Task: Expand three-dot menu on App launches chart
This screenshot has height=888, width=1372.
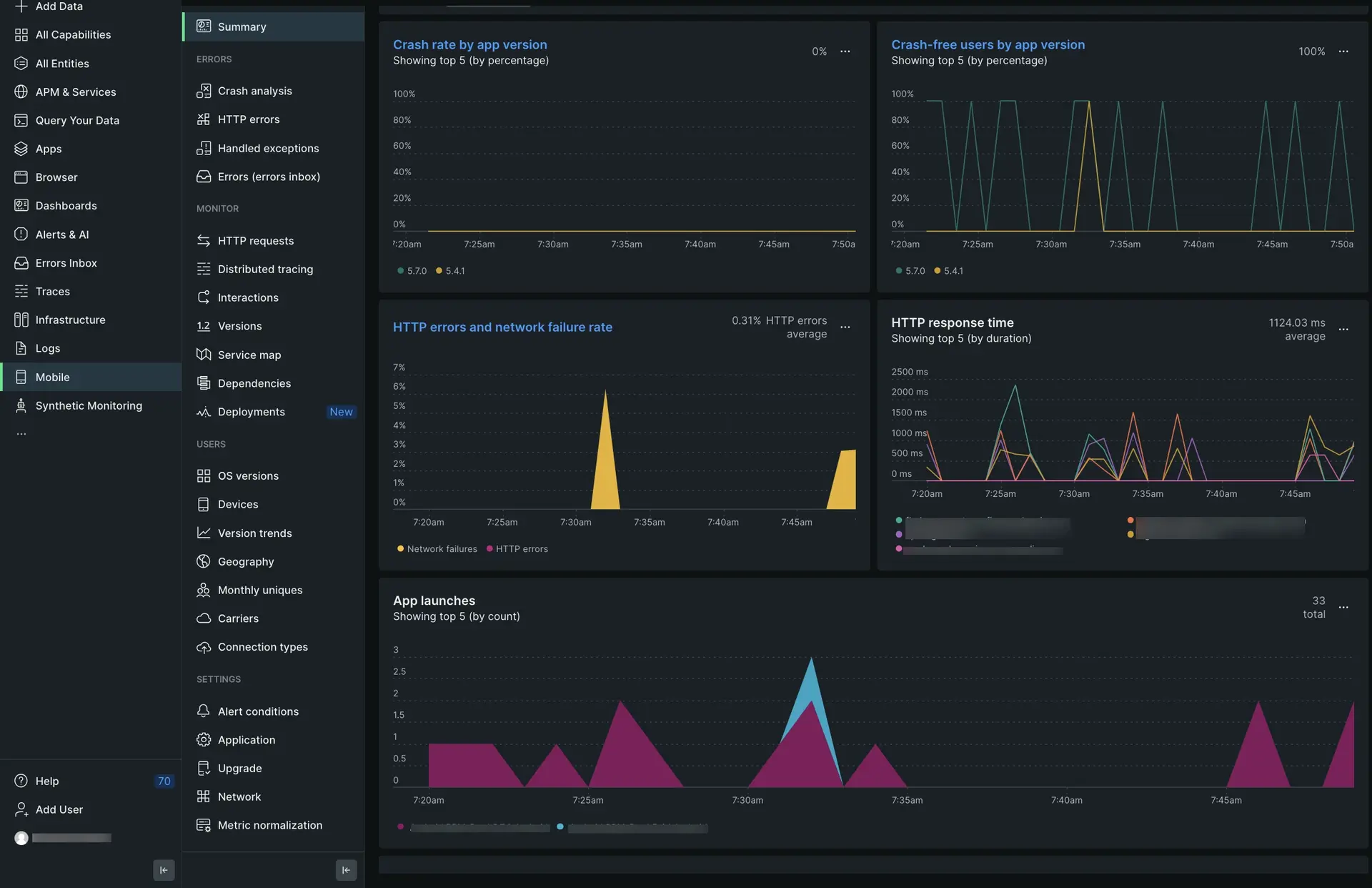Action: (x=1344, y=608)
